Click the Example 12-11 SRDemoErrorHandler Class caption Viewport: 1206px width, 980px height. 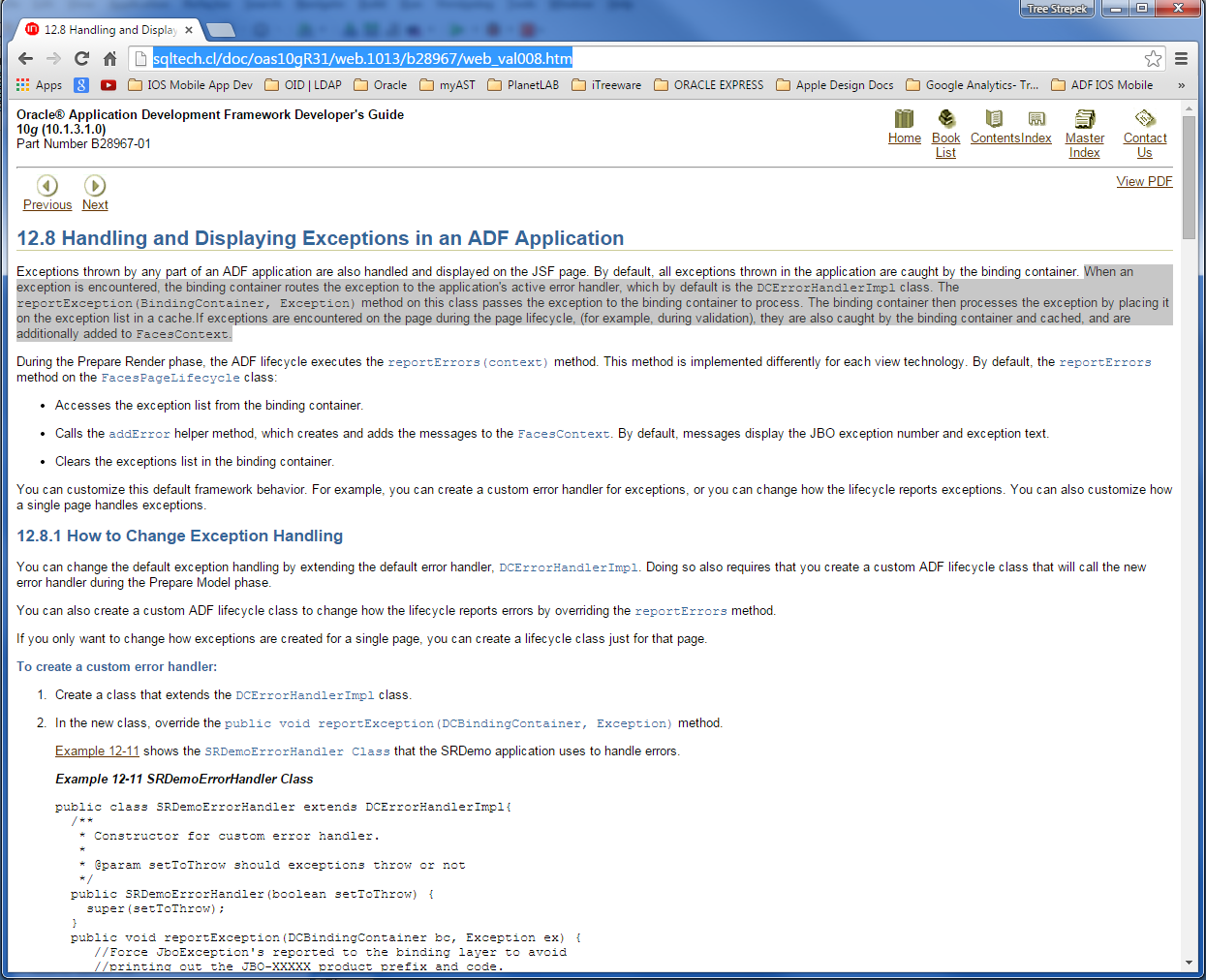[184, 780]
